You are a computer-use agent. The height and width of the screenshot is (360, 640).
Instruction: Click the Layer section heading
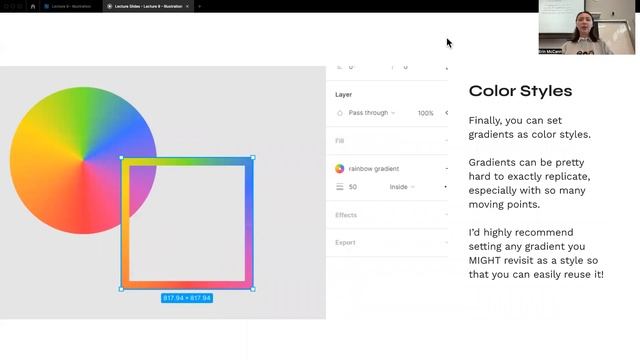[x=344, y=94]
